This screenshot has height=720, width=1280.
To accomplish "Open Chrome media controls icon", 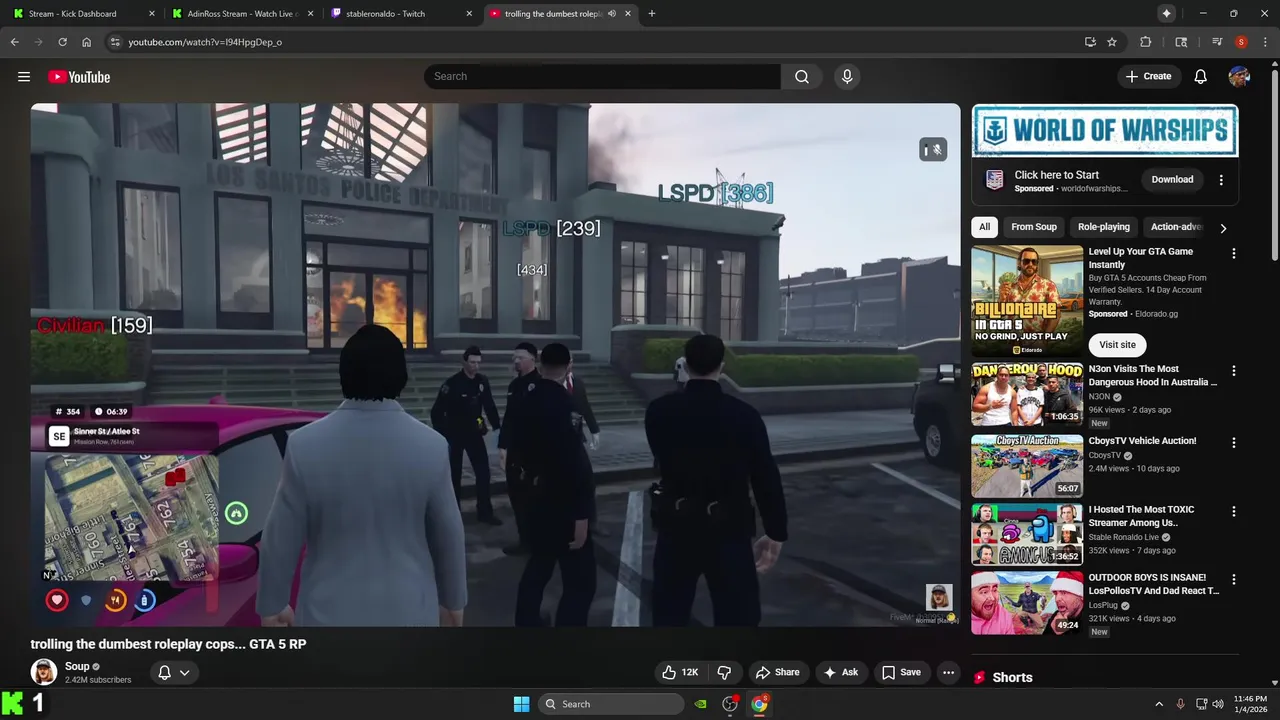I will 1217,42.
